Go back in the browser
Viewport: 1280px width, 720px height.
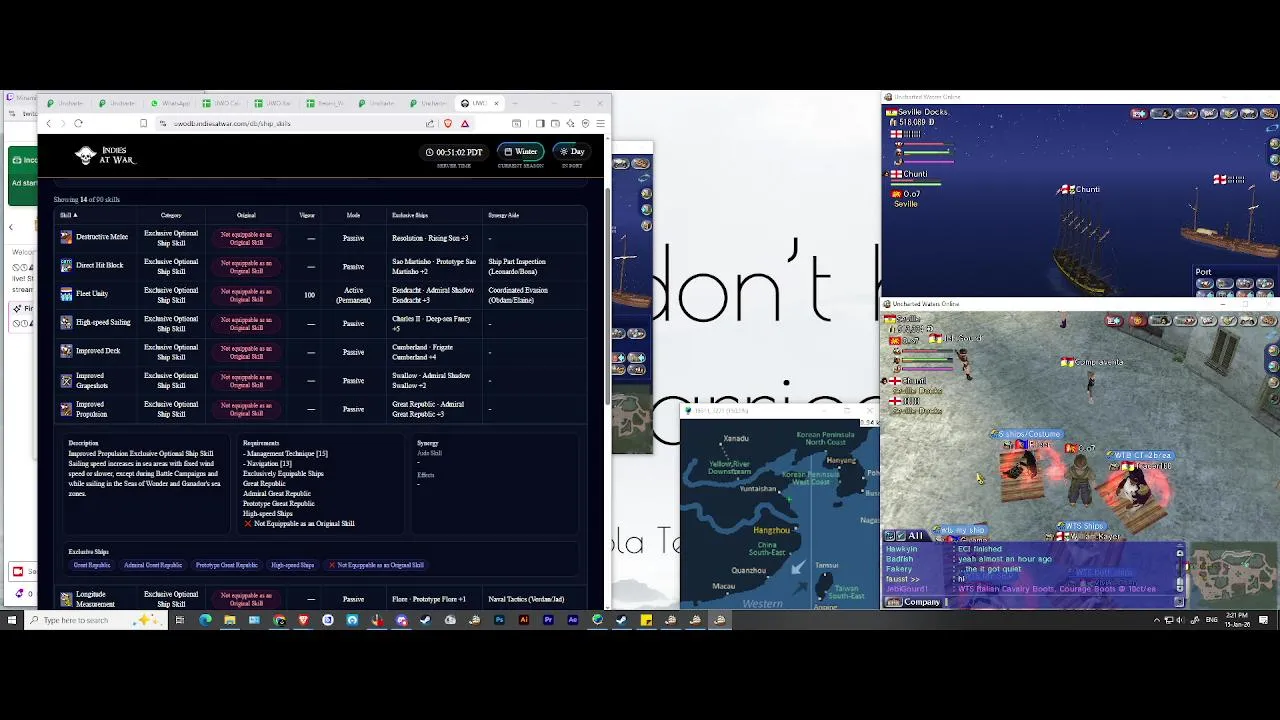[48, 123]
